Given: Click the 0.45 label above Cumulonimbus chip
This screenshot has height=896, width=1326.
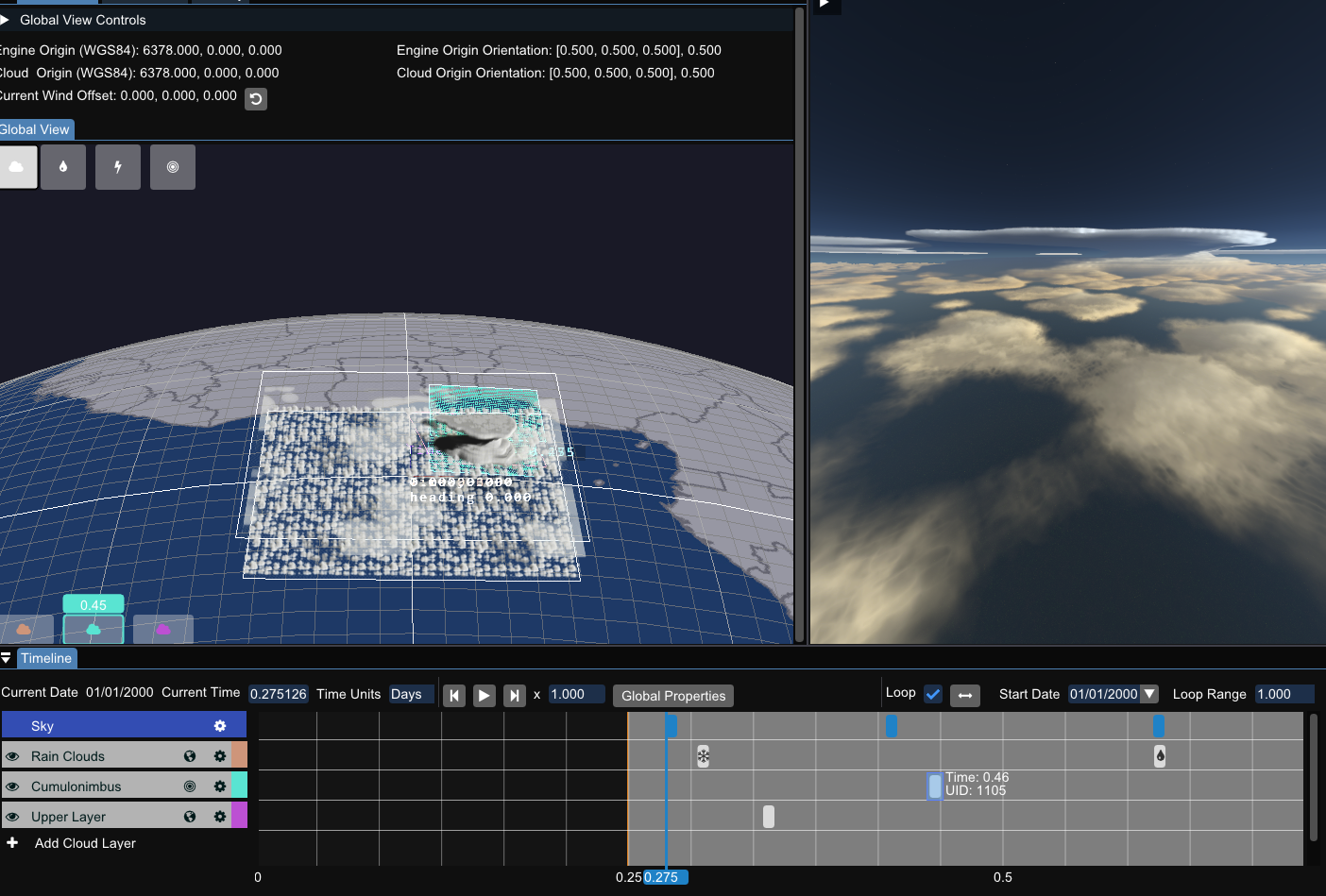Looking at the screenshot, I should click(x=93, y=605).
